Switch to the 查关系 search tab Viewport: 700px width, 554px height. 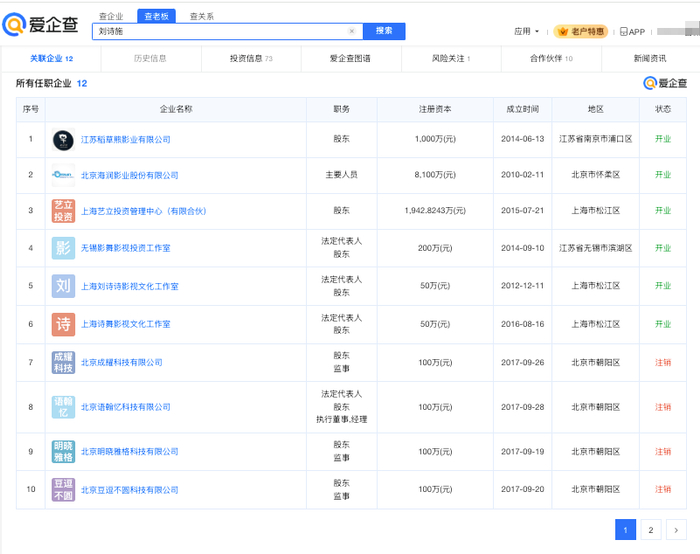201,17
